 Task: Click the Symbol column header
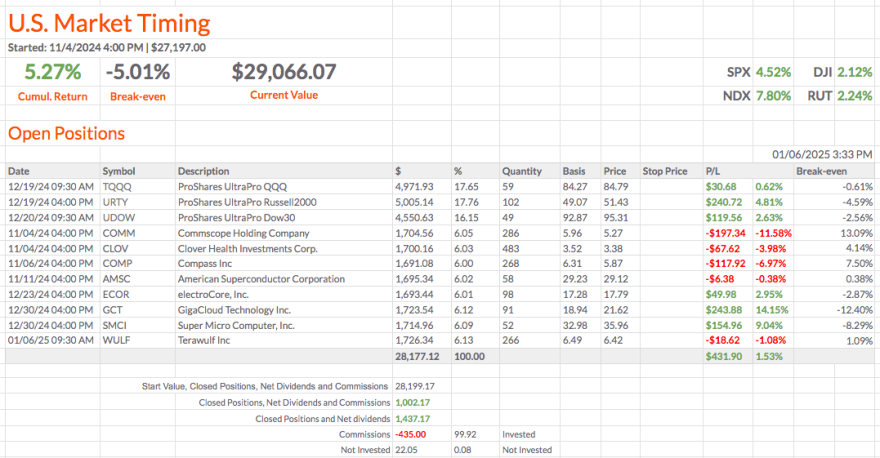pos(118,171)
